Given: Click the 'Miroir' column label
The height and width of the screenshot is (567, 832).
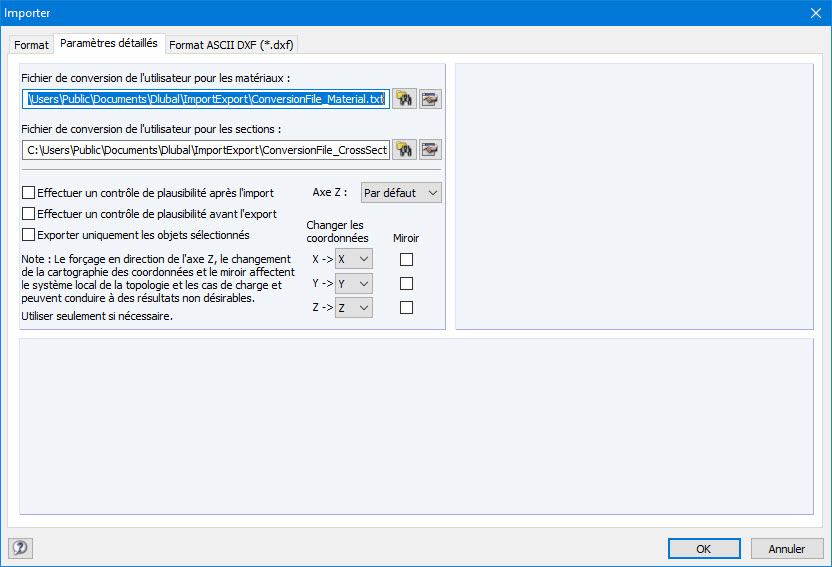Looking at the screenshot, I should 406,238.
